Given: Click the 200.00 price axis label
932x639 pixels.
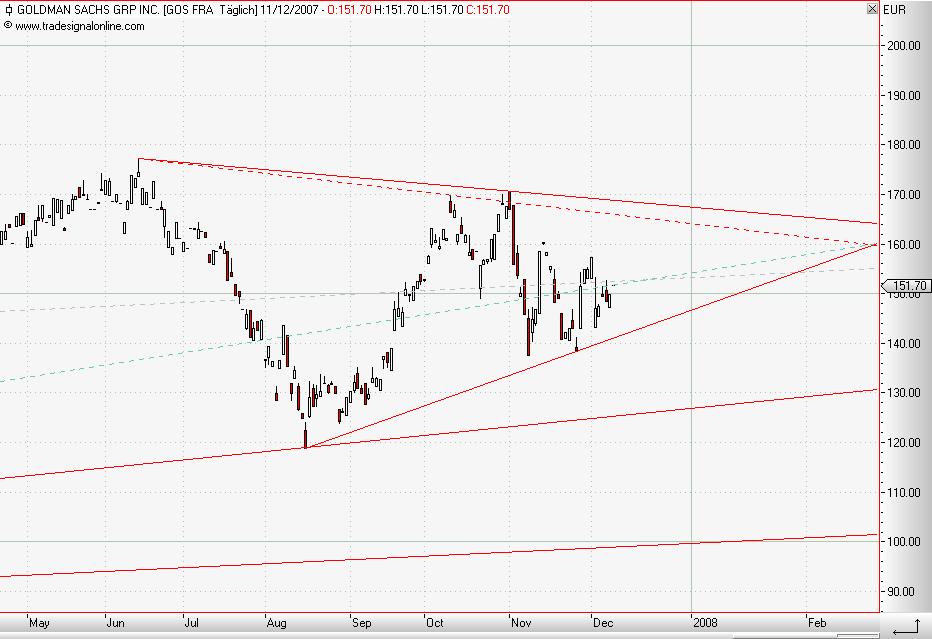Looking at the screenshot, I should point(903,46).
